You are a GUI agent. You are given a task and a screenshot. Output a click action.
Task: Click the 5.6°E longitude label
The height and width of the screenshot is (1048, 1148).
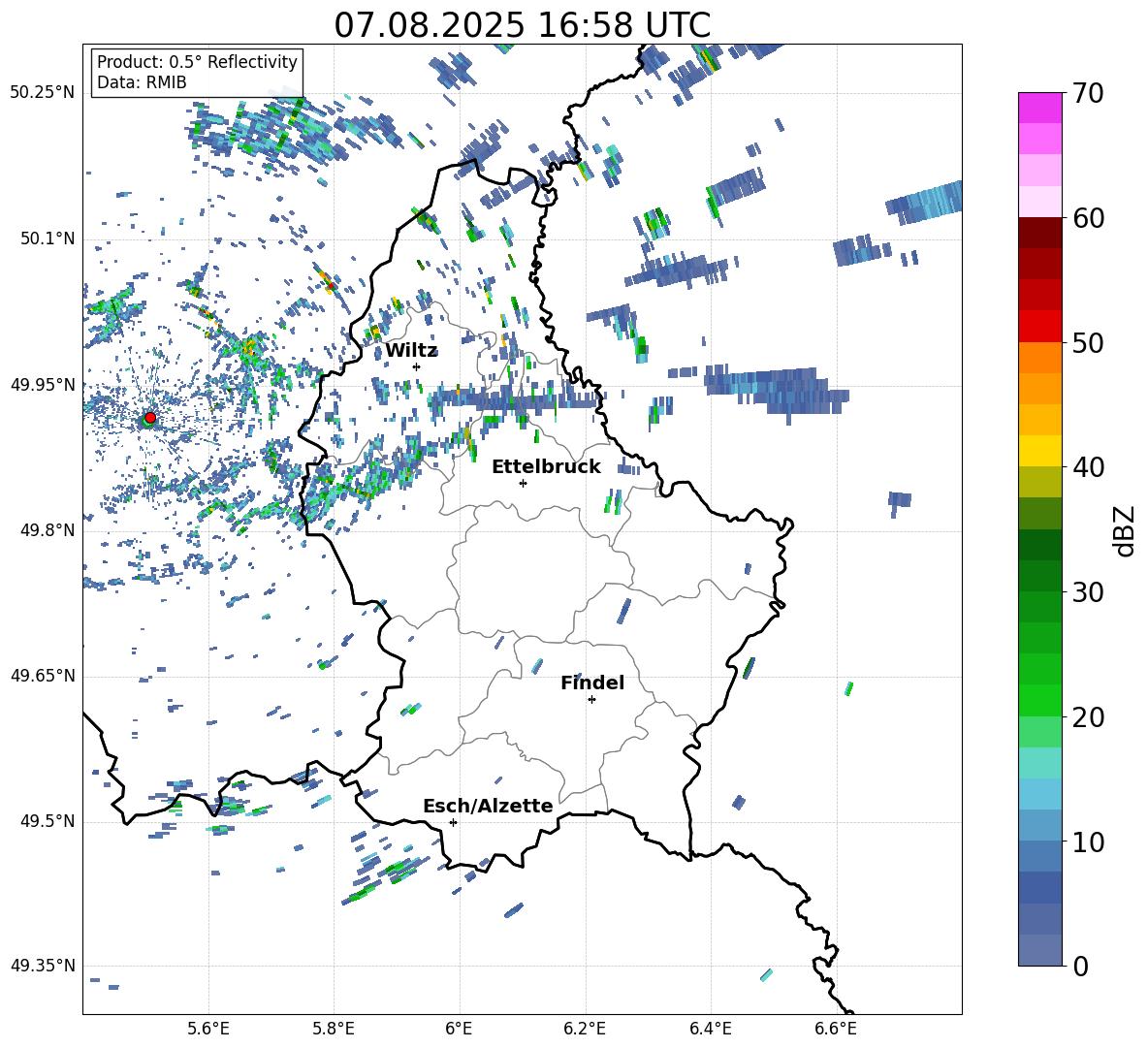click(208, 1029)
